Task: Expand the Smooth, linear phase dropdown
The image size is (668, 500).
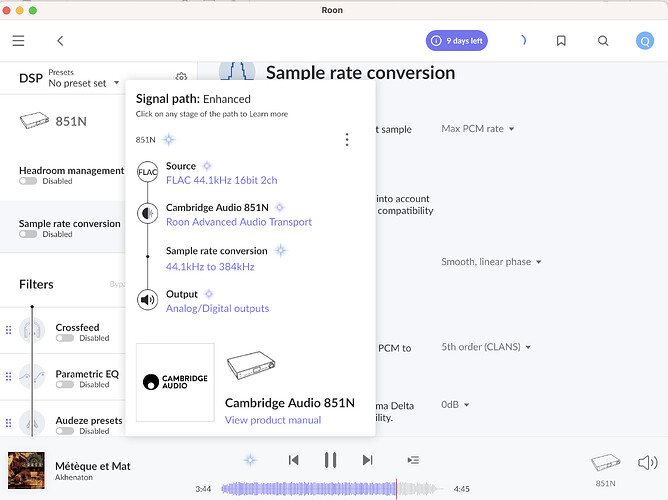Action: click(491, 261)
